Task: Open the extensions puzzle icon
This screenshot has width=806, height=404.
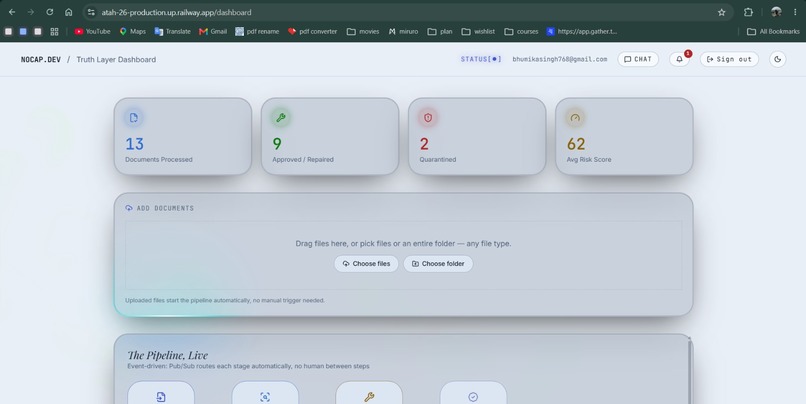Action: [748, 12]
